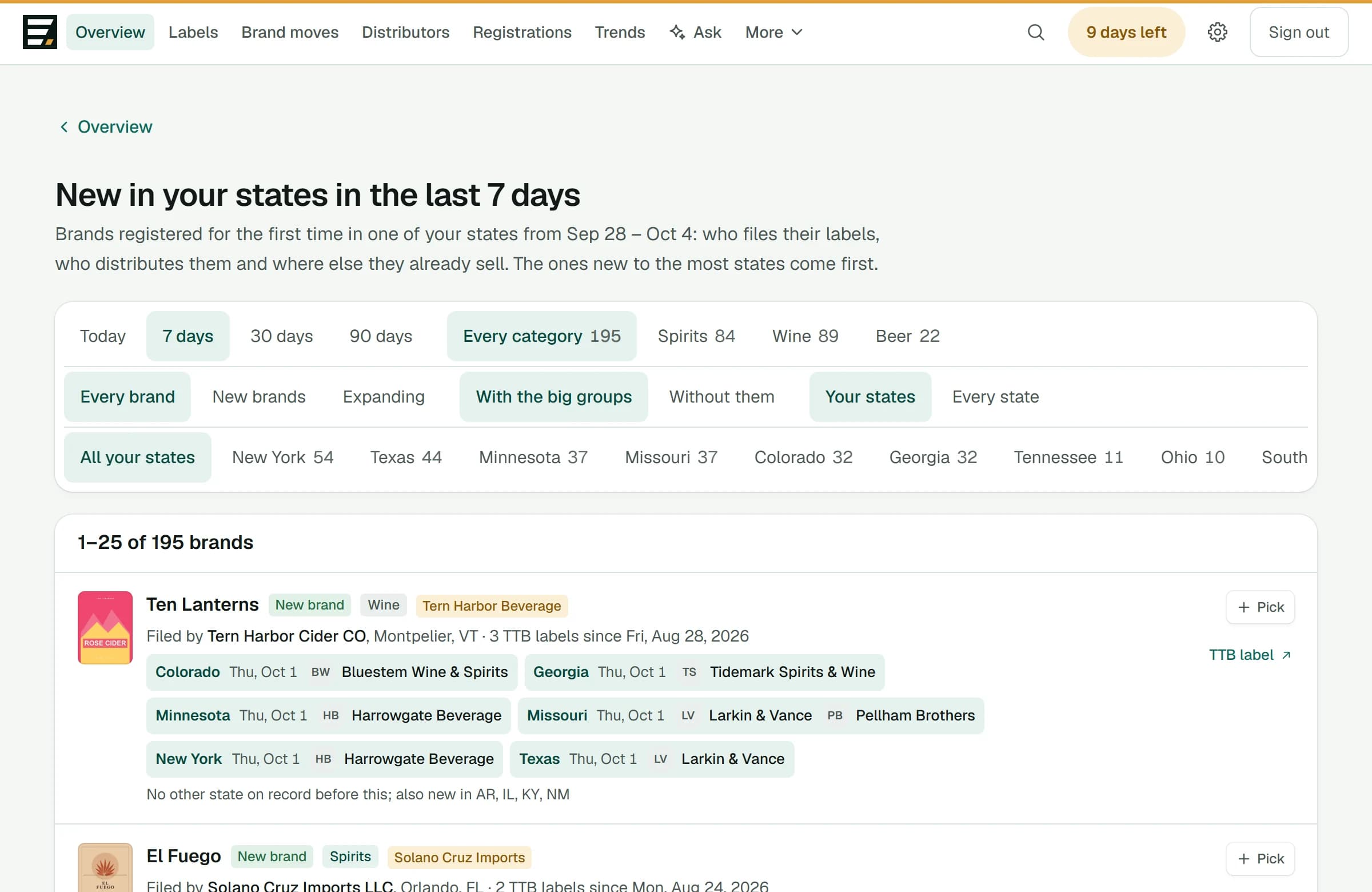
Task: Filter to Tennessee 11
Action: (1068, 457)
